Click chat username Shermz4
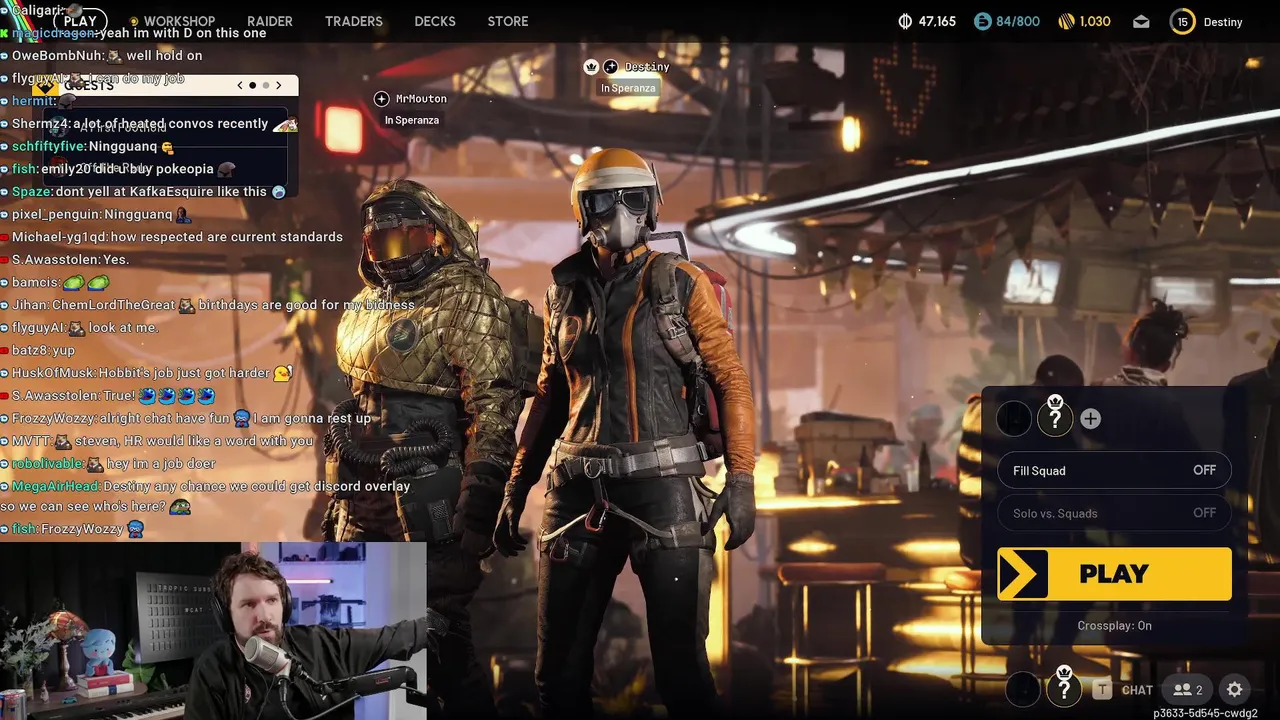Screen dimensions: 1280x720 tap(40, 124)
